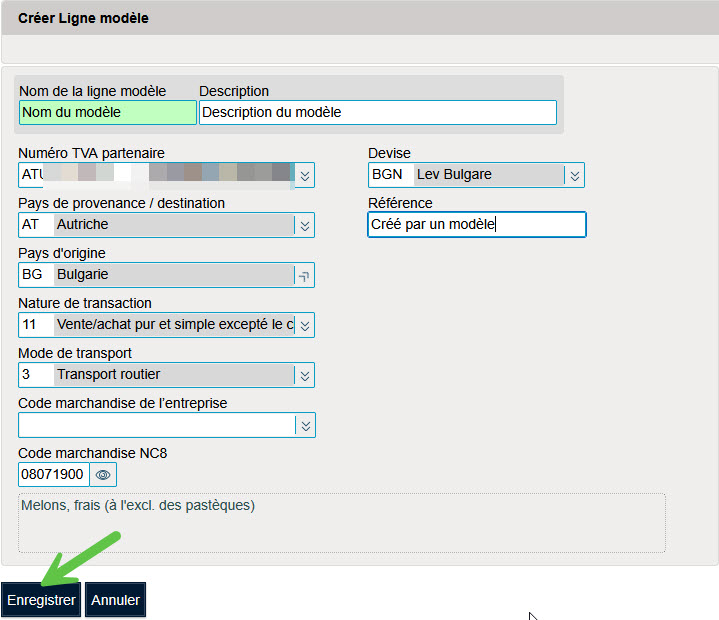Click the Enregistrer button
Screen dimensions: 719x620
pos(41,600)
